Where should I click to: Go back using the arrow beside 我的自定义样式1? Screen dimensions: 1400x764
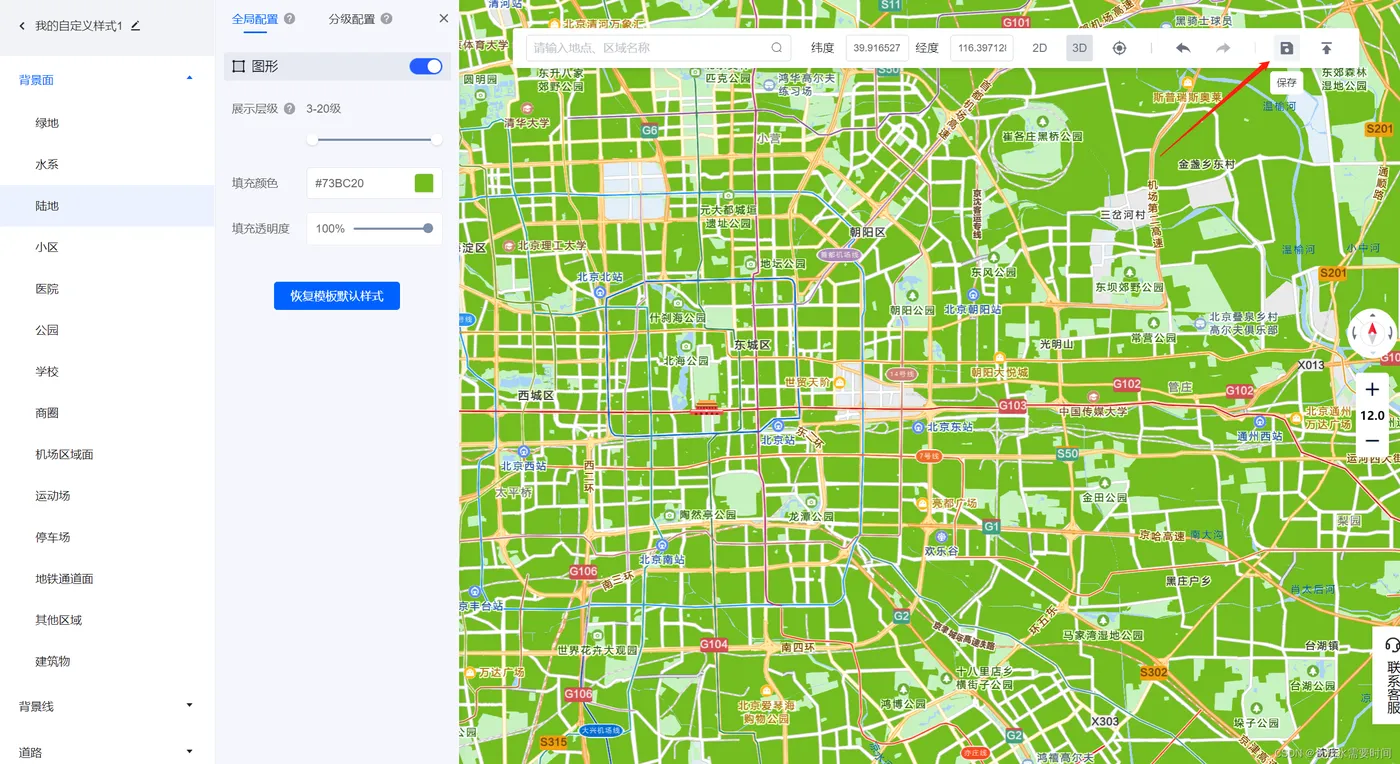click(x=22, y=26)
